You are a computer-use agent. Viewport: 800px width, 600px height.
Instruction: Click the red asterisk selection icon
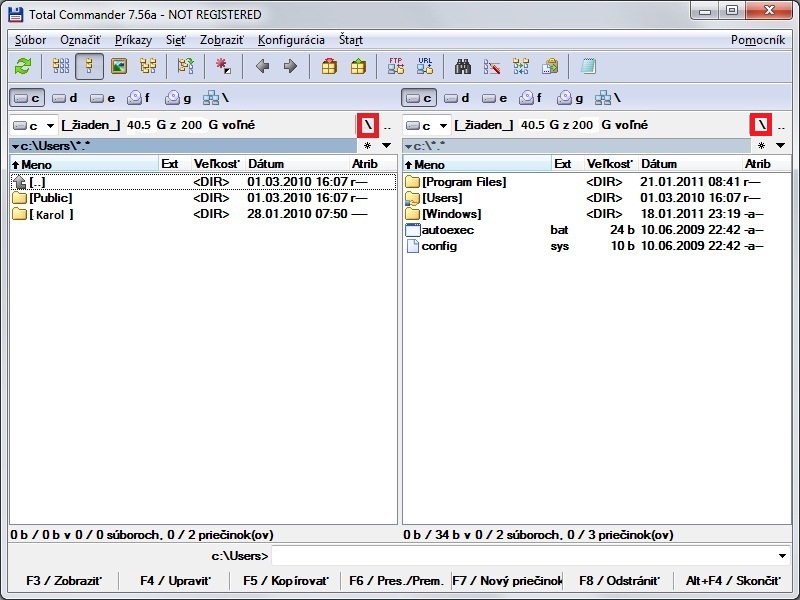[223, 66]
